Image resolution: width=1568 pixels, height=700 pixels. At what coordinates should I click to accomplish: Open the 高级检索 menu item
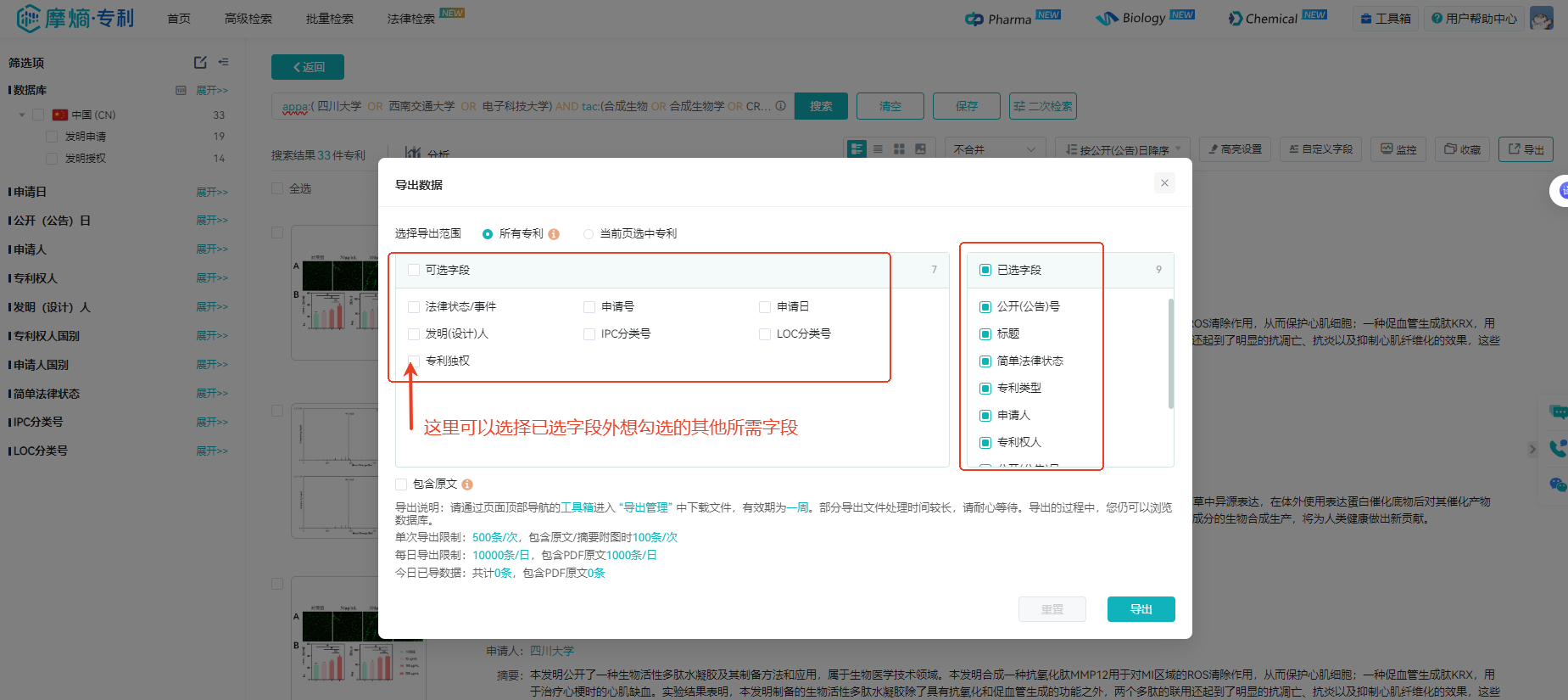[248, 19]
